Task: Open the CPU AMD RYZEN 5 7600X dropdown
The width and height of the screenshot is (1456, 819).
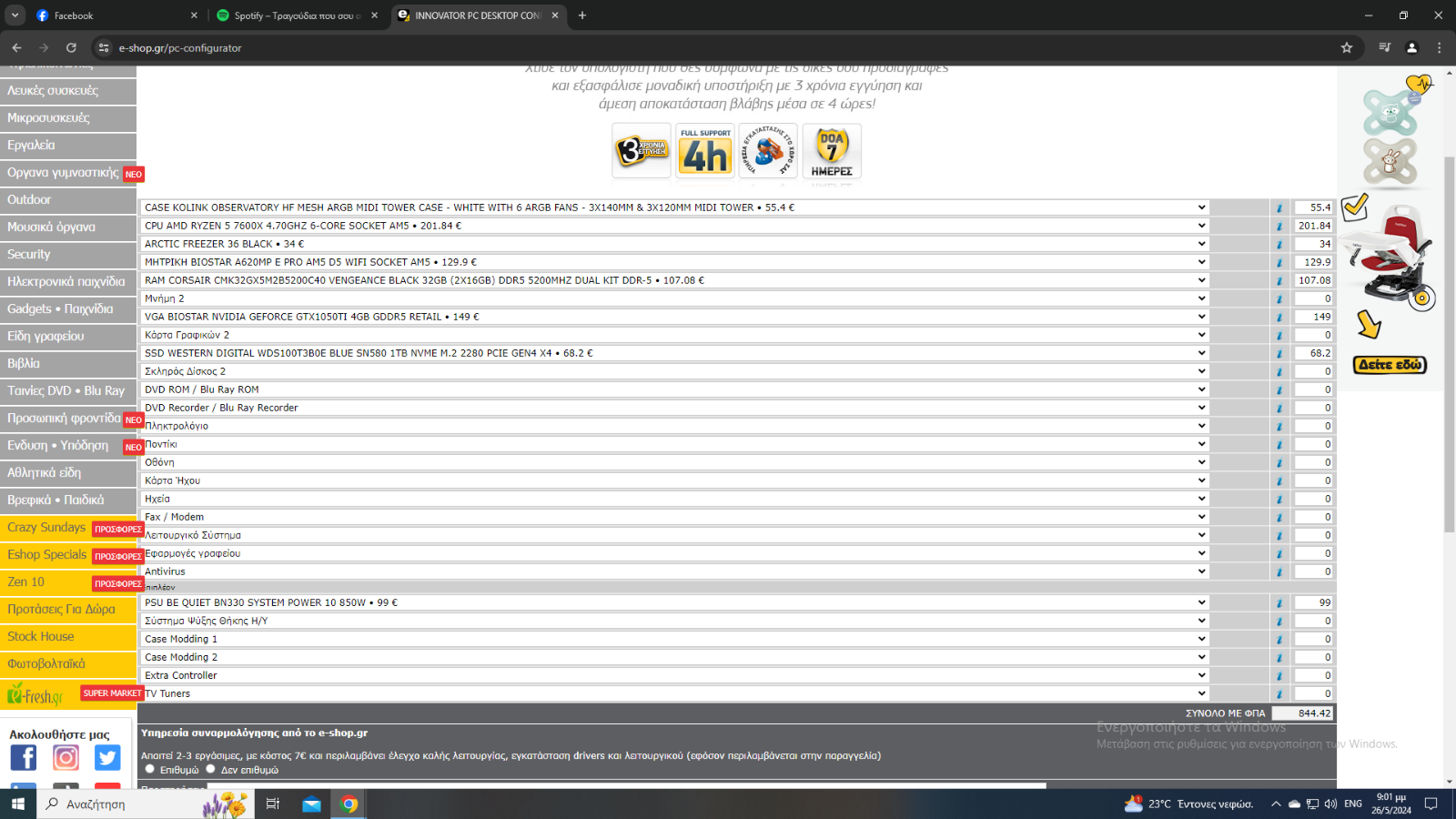Action: [x=675, y=226]
